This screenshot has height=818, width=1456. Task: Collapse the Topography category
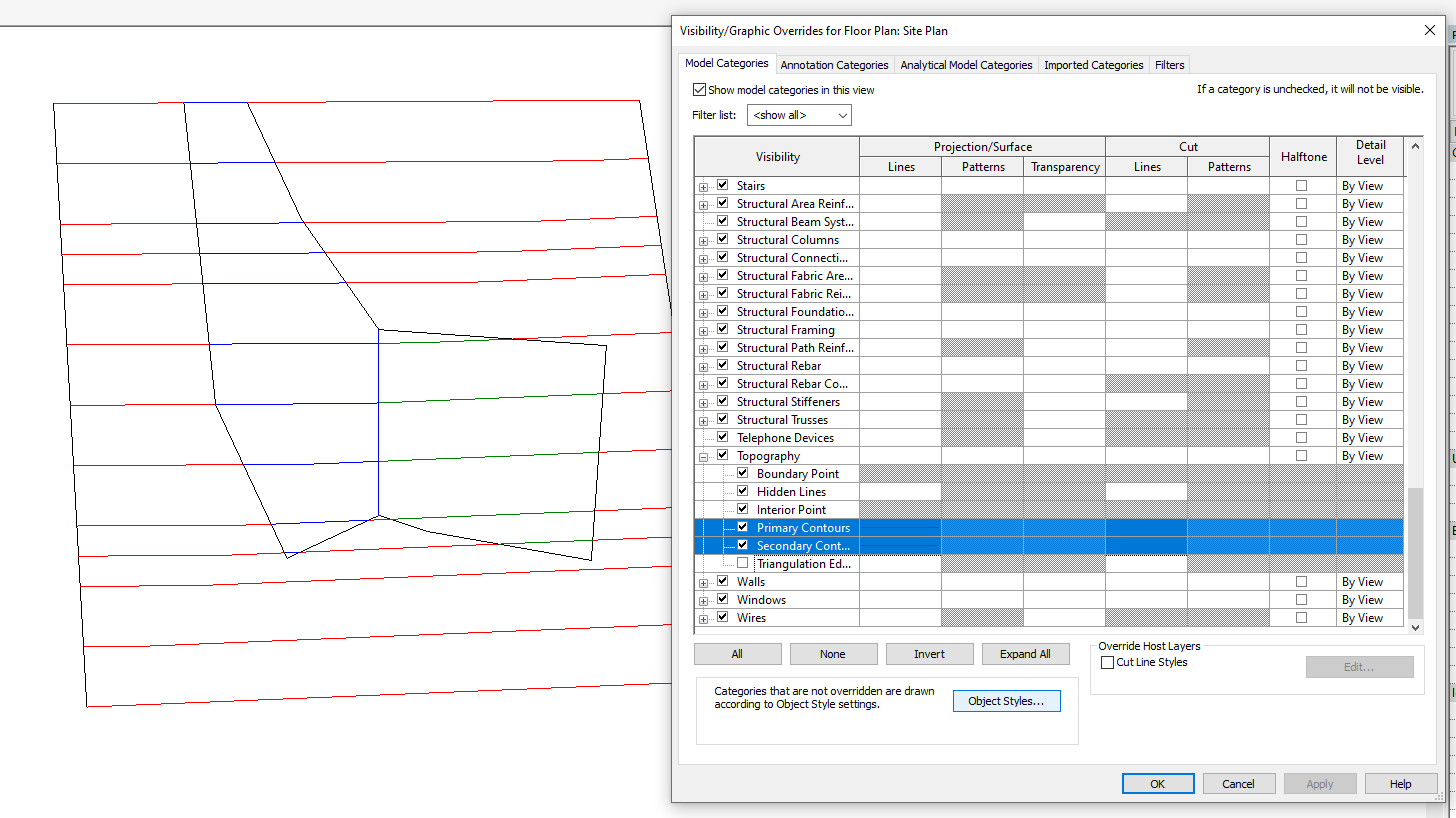coord(703,457)
